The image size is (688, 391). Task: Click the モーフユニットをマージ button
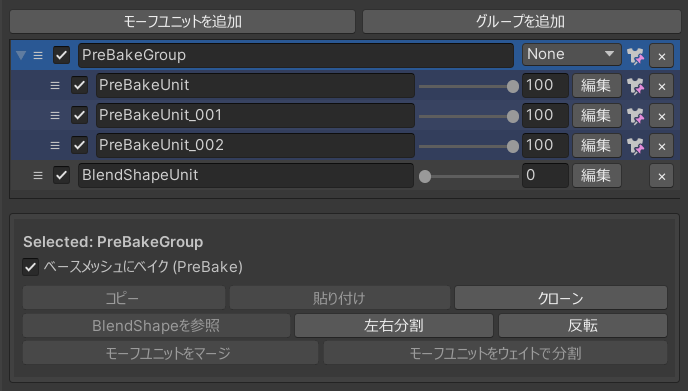[x=170, y=353]
